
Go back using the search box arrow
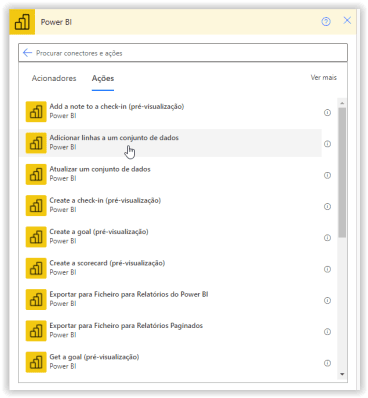coord(27,53)
